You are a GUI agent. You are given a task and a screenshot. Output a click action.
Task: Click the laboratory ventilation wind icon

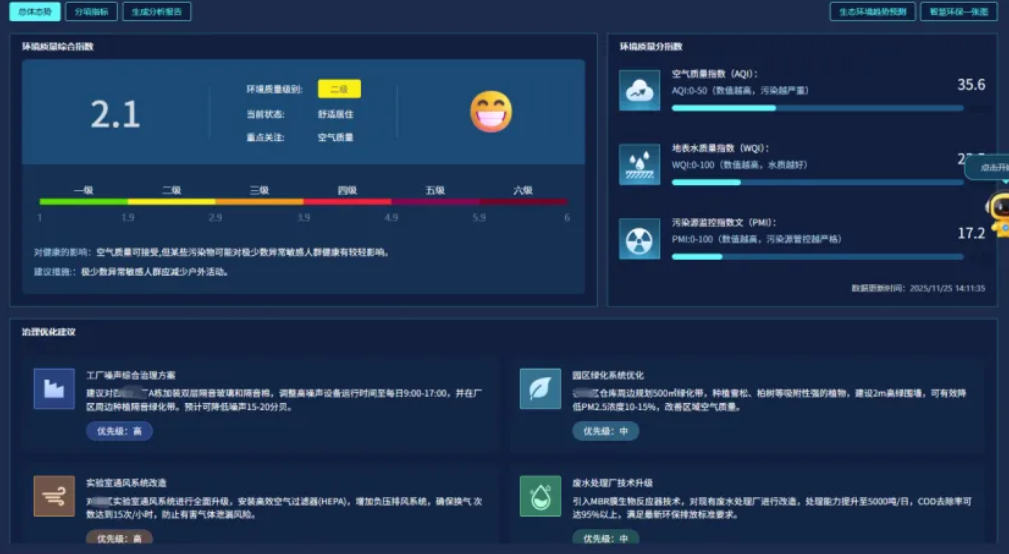(x=54, y=496)
